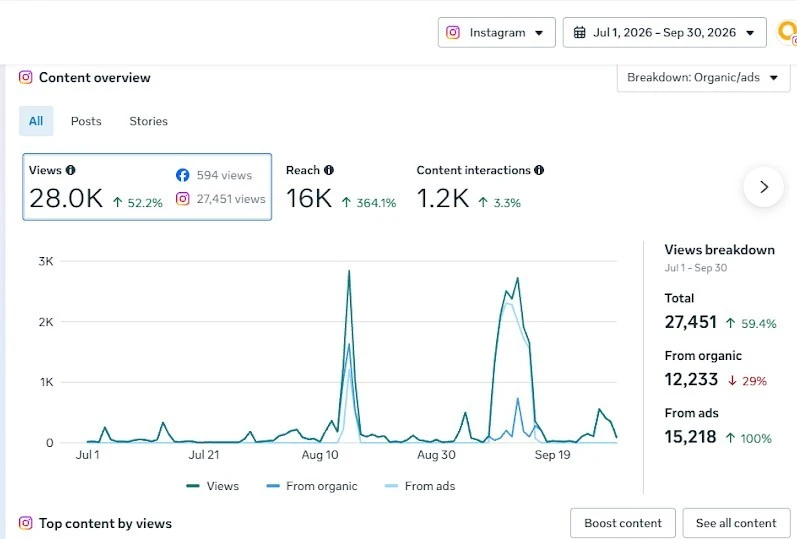This screenshot has height=539, width=797.
Task: Click the 12,233 From organic value
Action: (691, 379)
